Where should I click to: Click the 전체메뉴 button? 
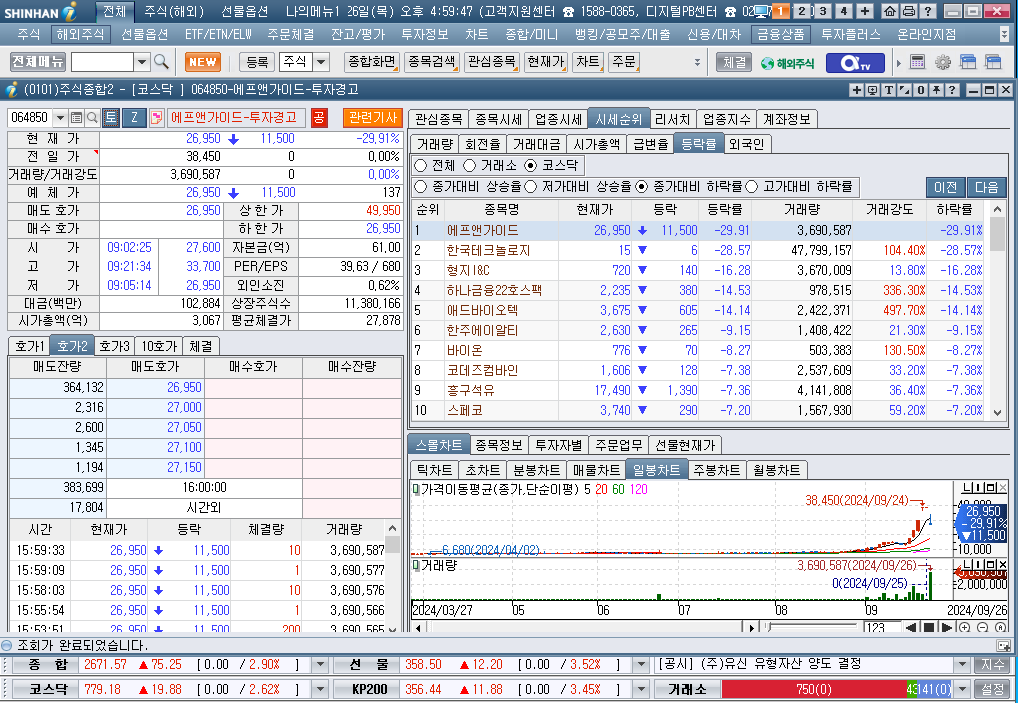(x=38, y=62)
